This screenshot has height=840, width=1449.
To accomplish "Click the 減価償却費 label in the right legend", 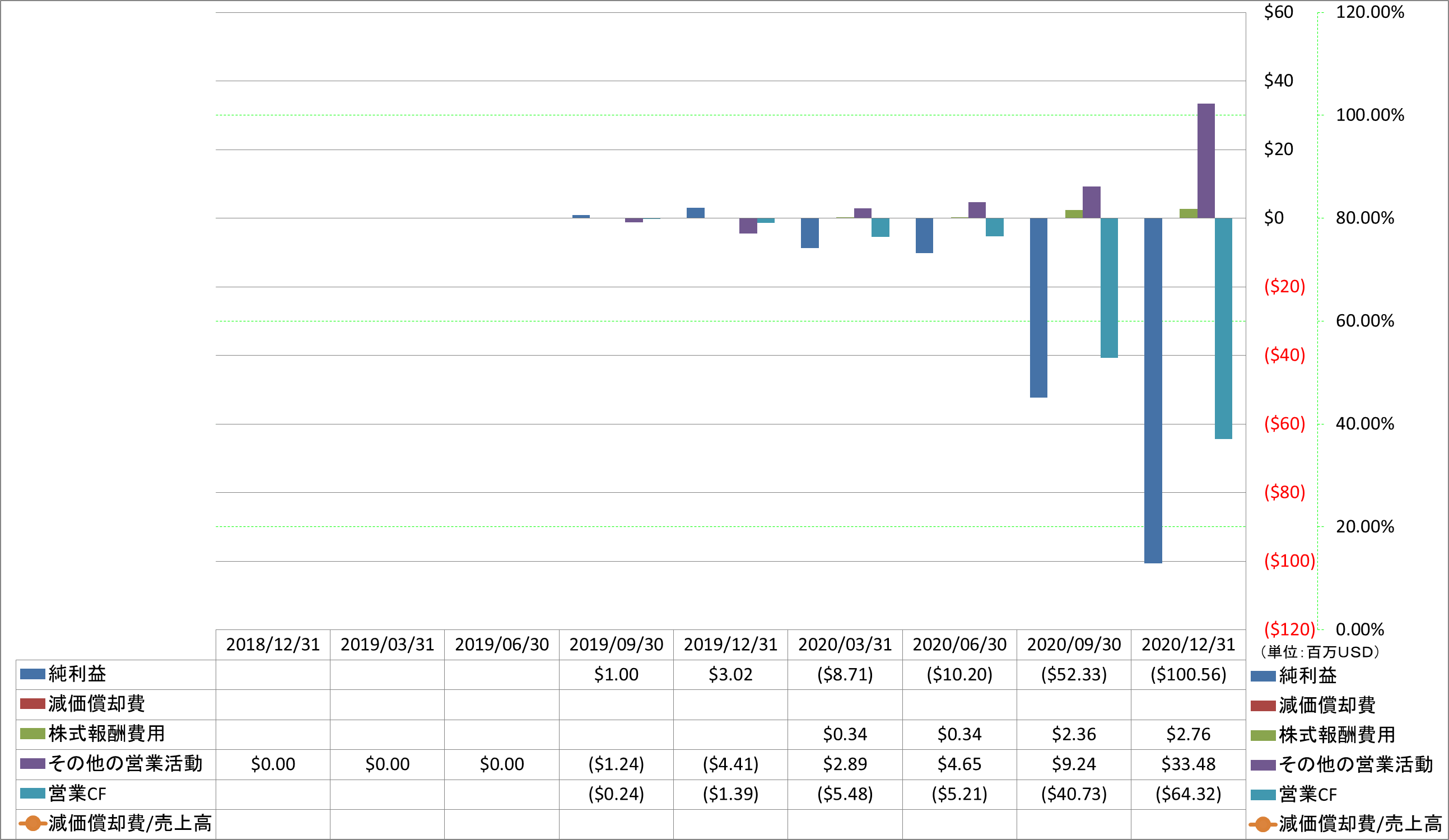I will (1327, 706).
